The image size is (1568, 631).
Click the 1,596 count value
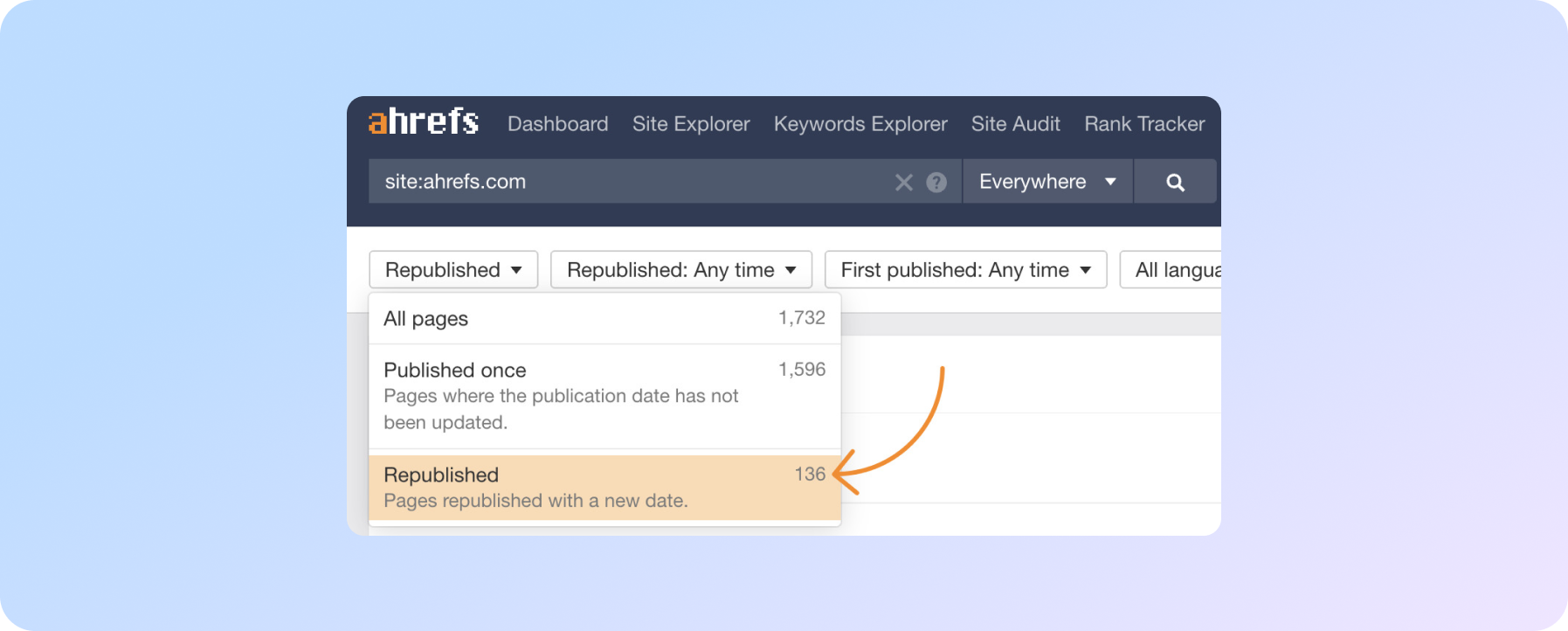tap(802, 369)
